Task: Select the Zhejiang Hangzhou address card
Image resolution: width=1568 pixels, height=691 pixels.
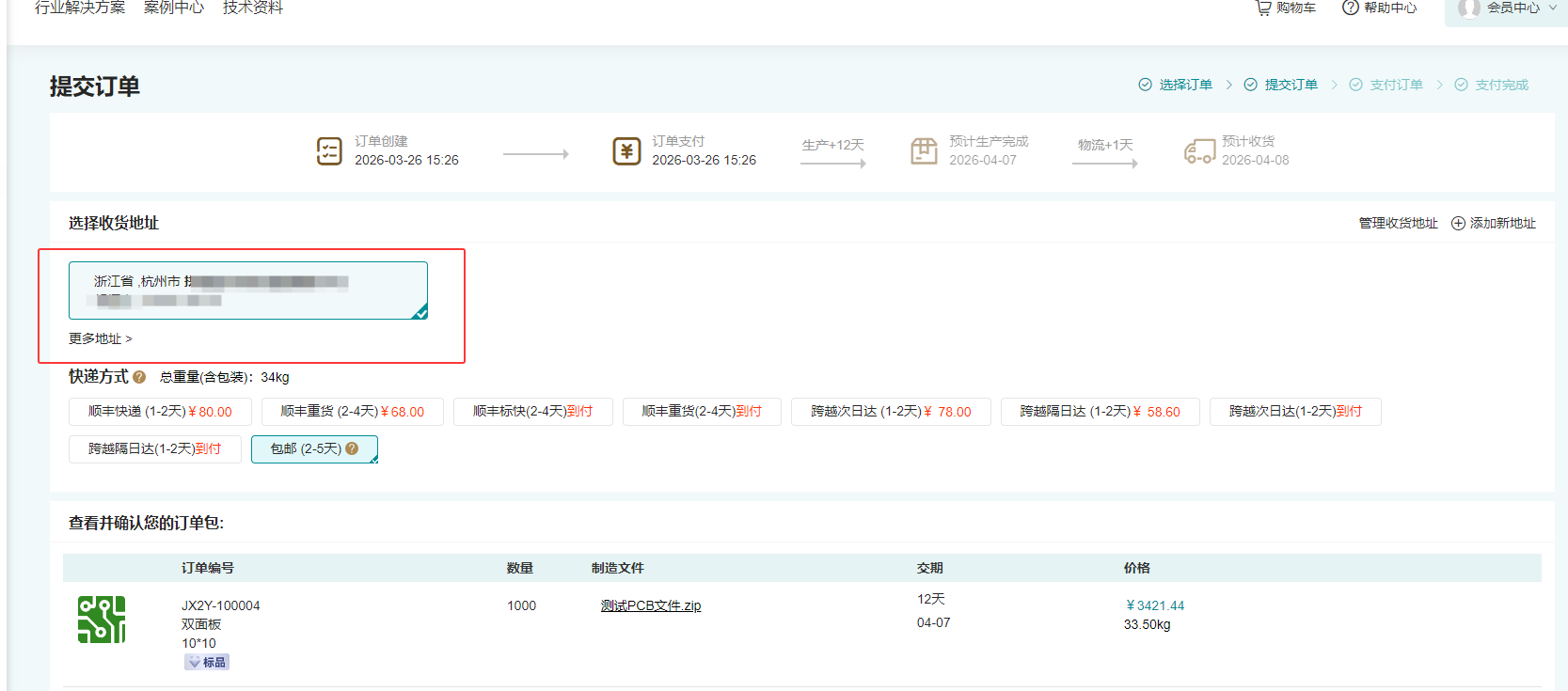Action: [x=247, y=291]
